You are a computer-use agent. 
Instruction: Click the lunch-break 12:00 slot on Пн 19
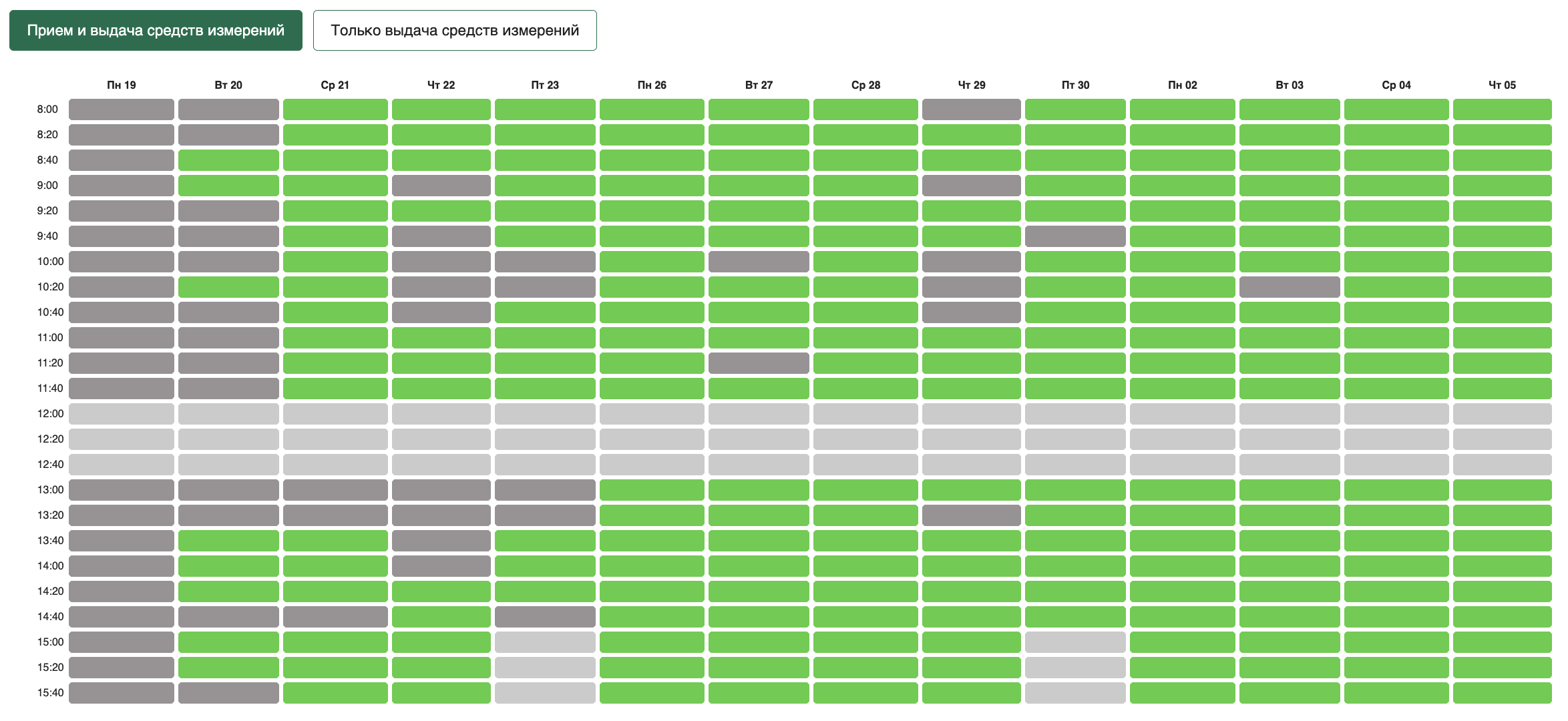(x=121, y=414)
